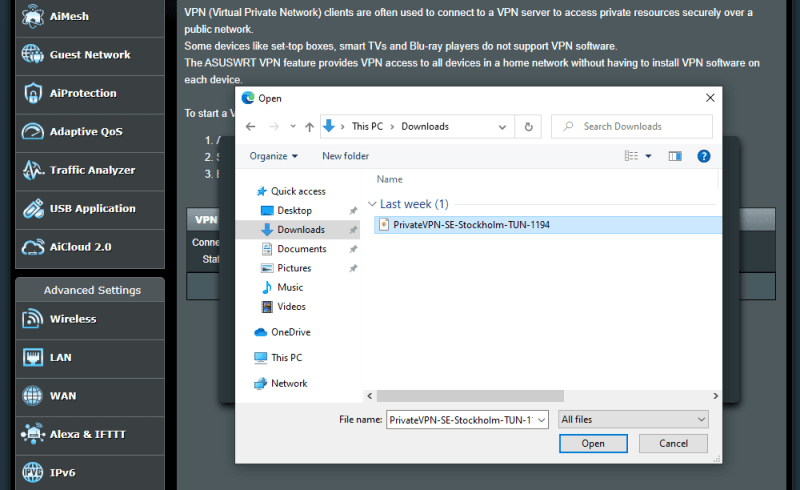Click the LAN monitor icon
The width and height of the screenshot is (800, 490).
pos(33,357)
